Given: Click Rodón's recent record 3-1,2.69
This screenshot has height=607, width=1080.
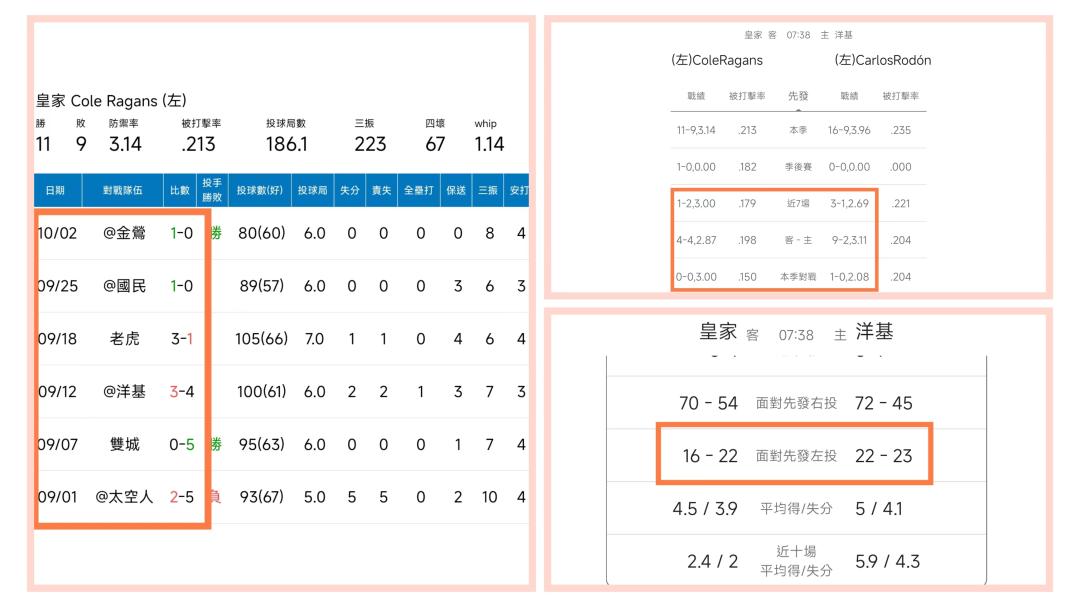Looking at the screenshot, I should point(849,203).
